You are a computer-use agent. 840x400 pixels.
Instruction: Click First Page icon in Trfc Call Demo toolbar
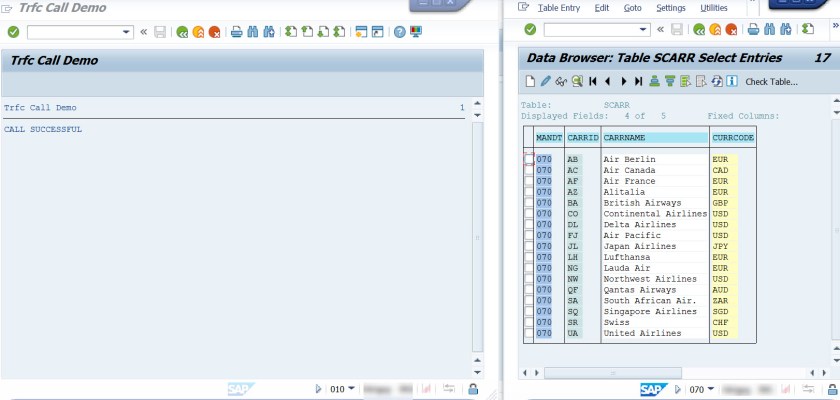coord(291,32)
